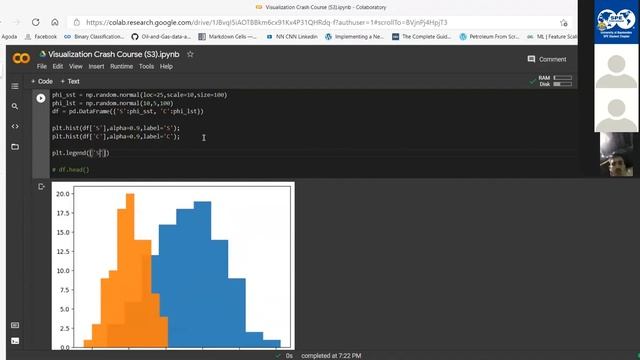640x360 pixels.
Task: Open the Binary Classification bookmark
Action: (94, 37)
